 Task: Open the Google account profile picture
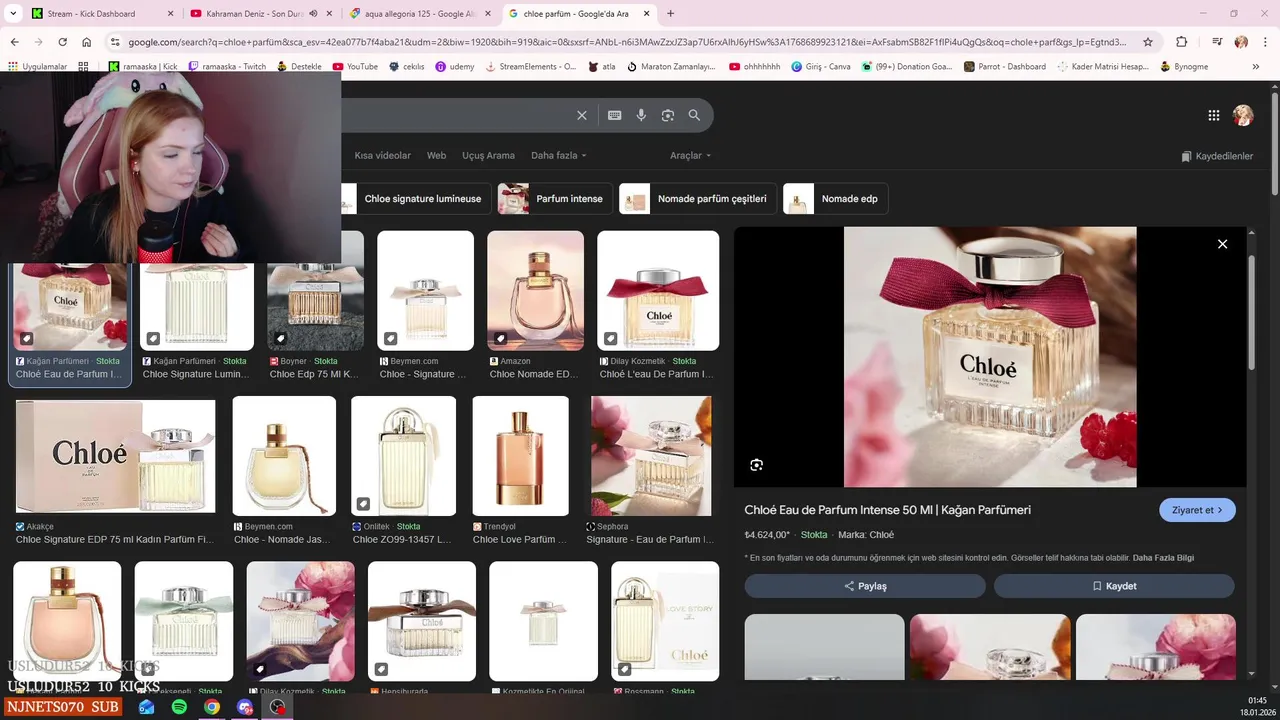point(1243,115)
